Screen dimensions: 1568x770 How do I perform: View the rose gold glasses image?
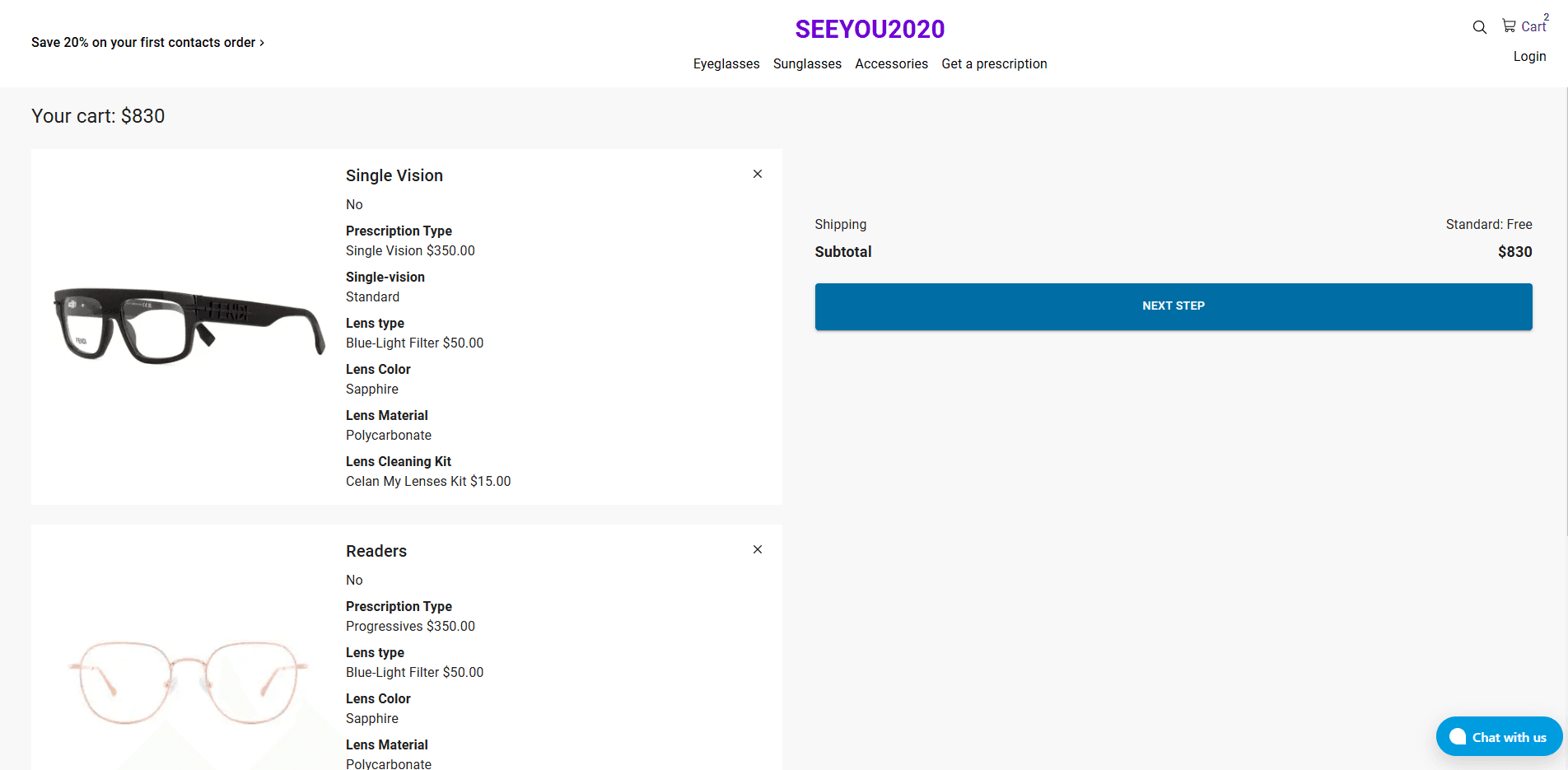tap(189, 683)
